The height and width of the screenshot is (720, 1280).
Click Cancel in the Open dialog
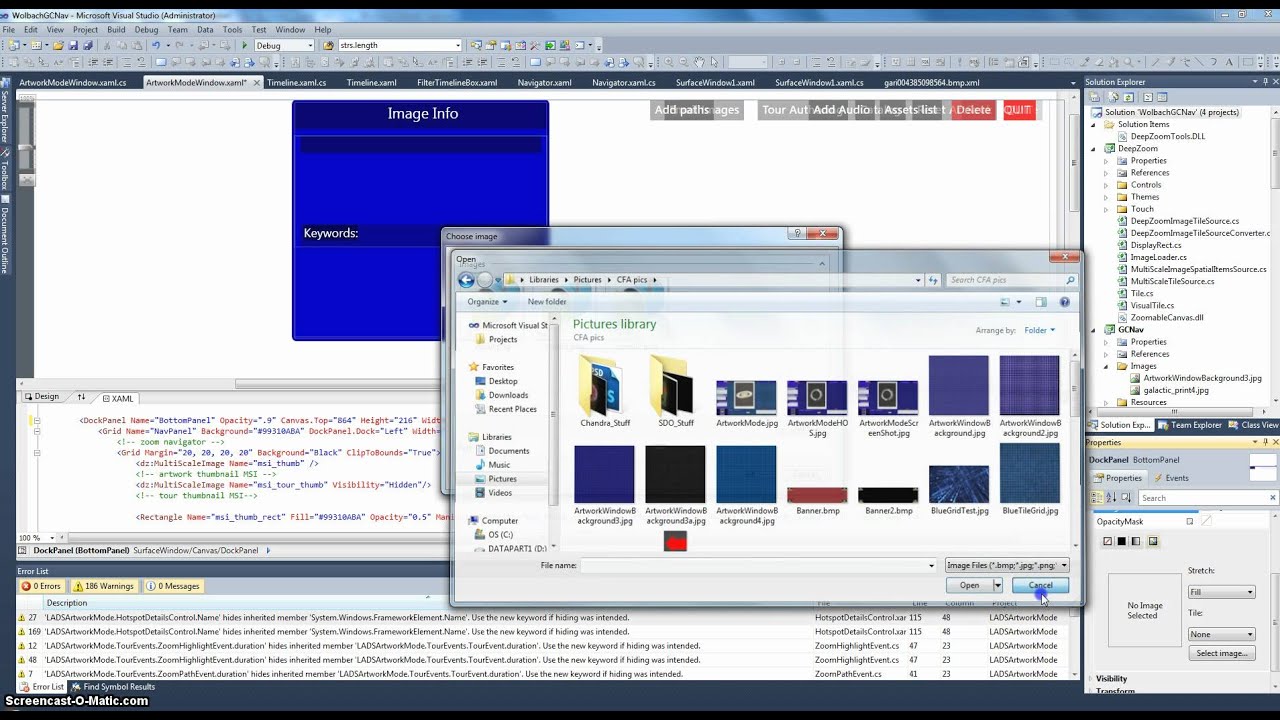[1040, 585]
